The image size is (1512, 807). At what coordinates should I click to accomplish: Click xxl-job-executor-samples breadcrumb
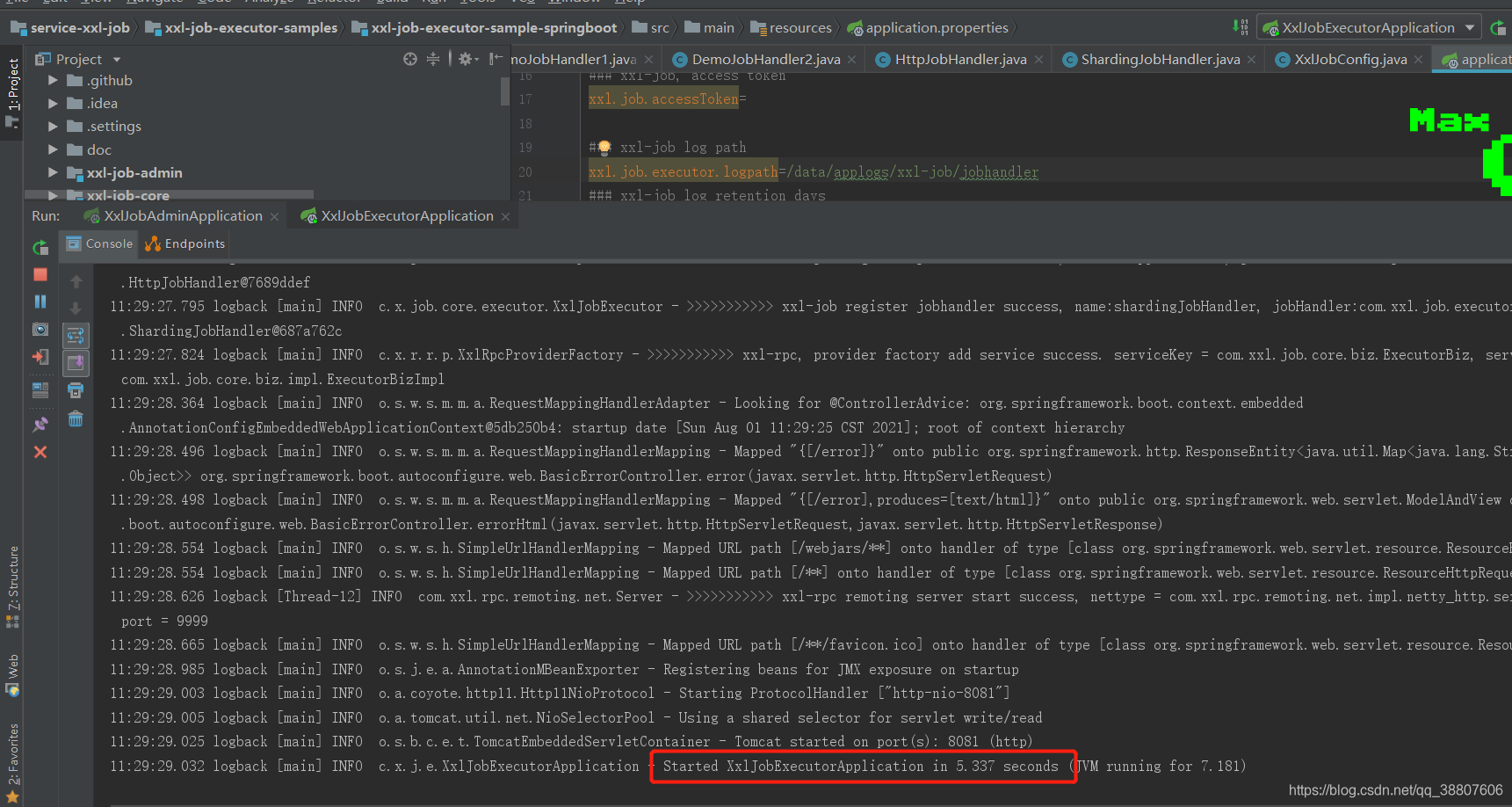coord(242,28)
